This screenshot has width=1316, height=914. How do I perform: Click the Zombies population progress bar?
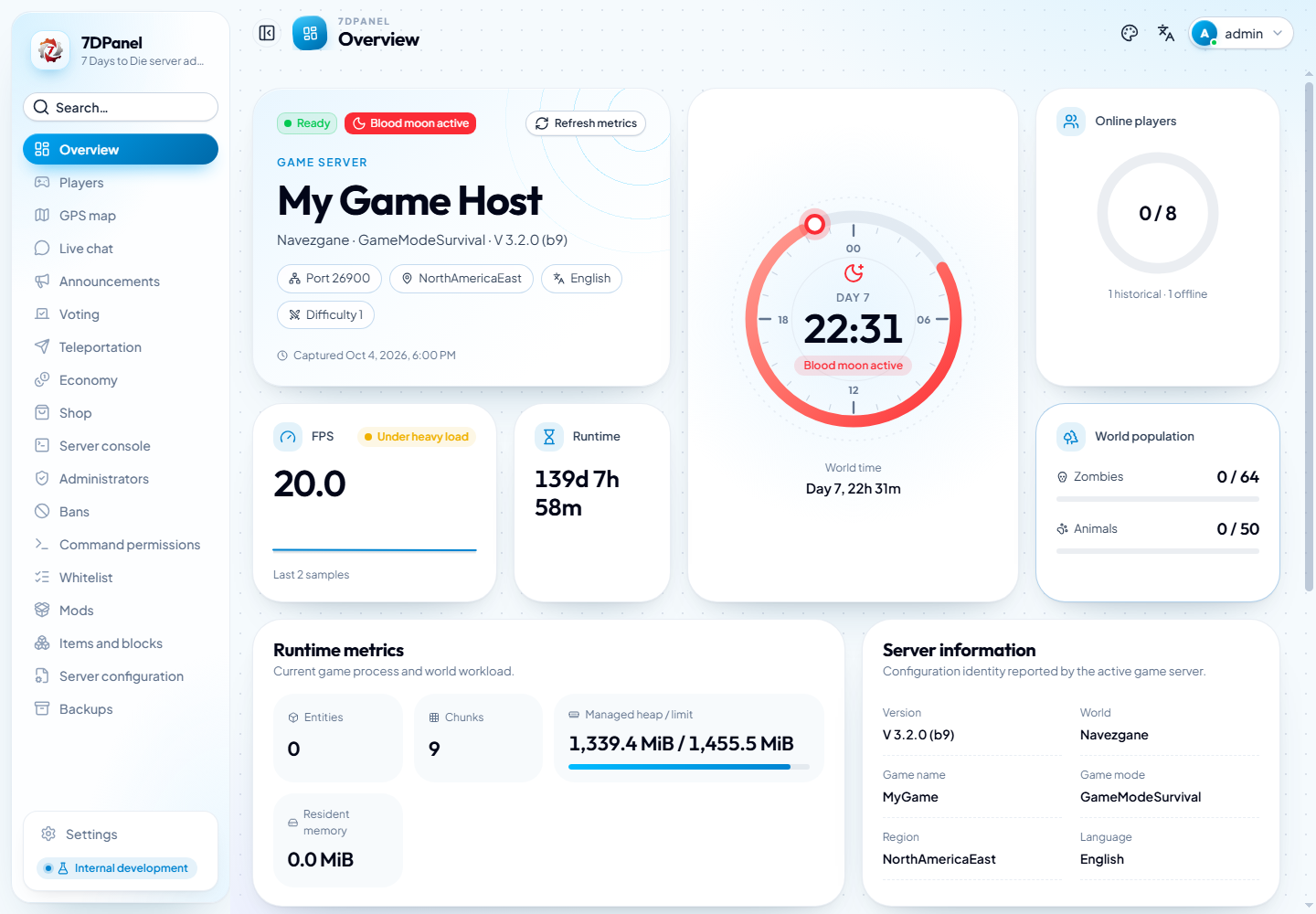point(1158,499)
